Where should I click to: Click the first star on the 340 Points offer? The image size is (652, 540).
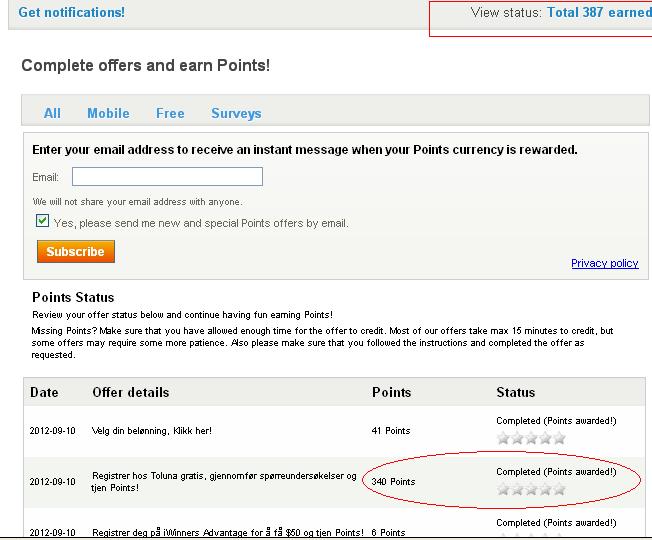[504, 489]
